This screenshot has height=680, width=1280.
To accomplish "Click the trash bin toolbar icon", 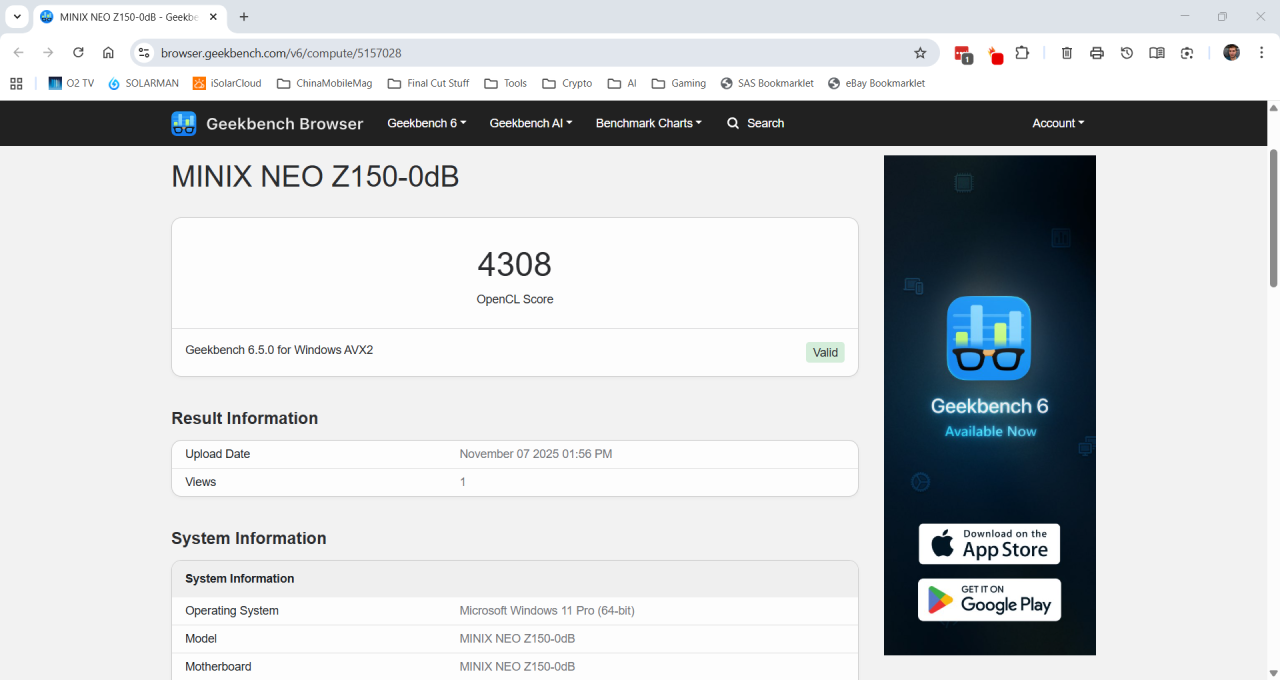I will [x=1066, y=52].
